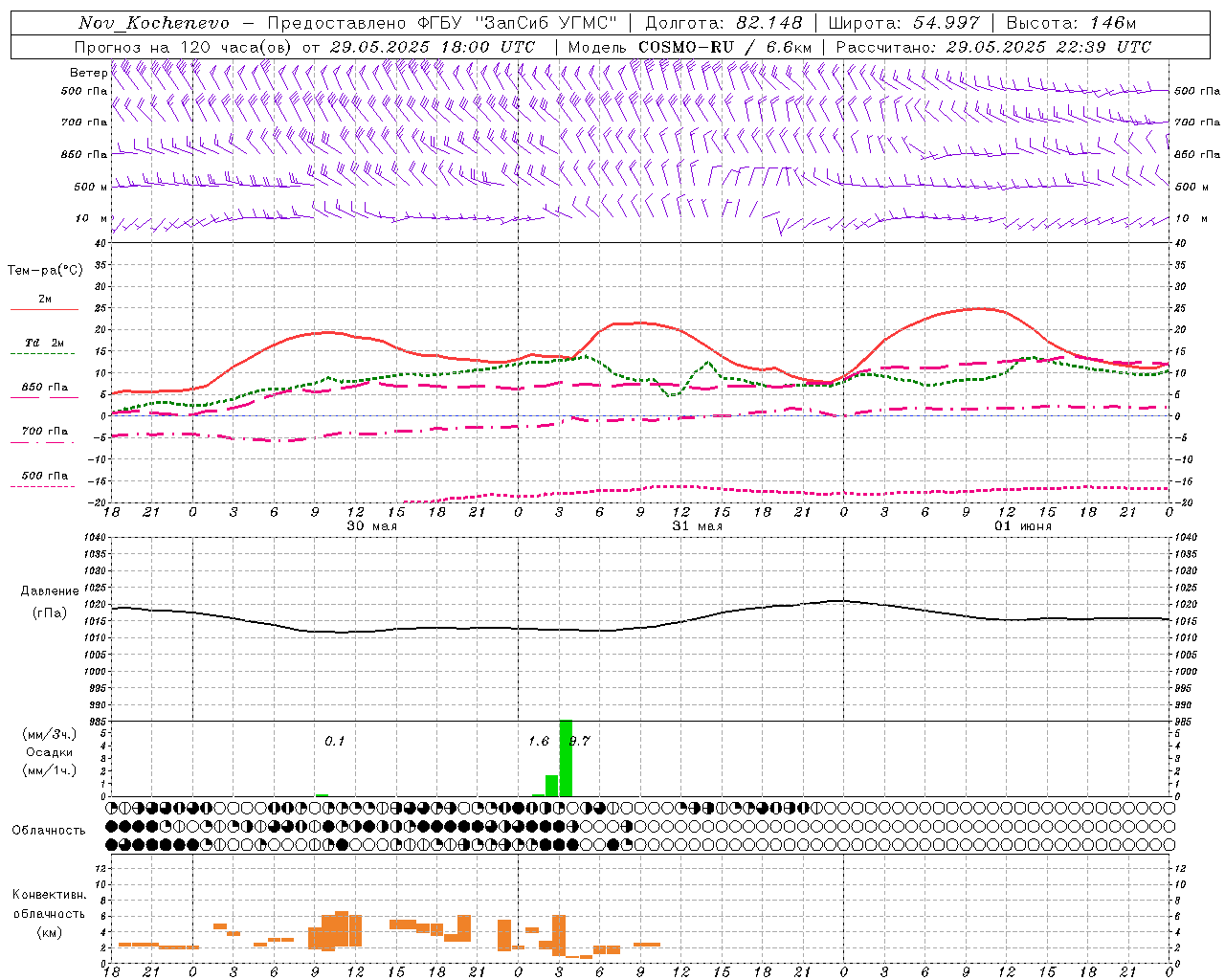Click the start time 29.05.2025 18:00 UTC
The image size is (1225, 980).
tap(433, 47)
